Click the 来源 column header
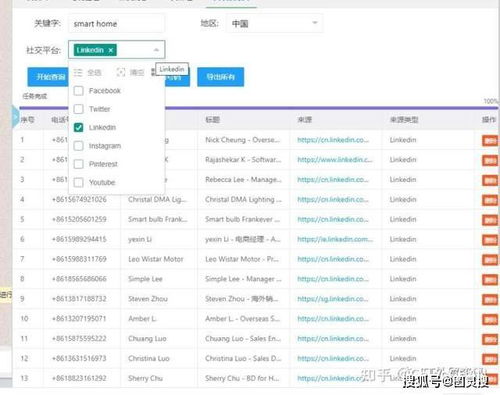 [305, 120]
